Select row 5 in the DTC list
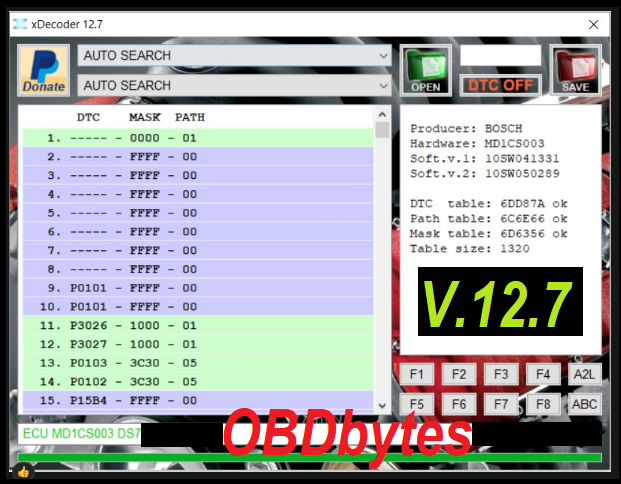Screen dimensions: 621x484 [198, 213]
